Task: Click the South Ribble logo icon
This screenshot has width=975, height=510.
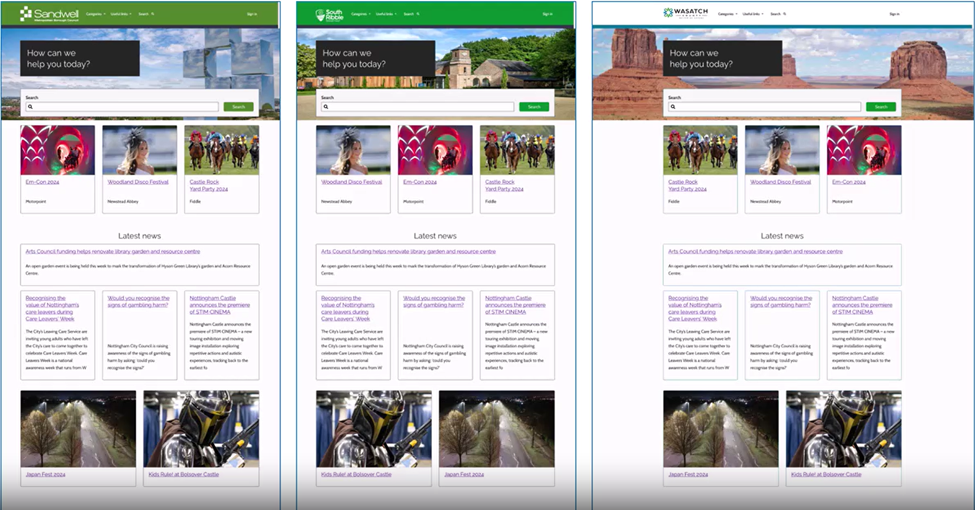Action: 320,14
